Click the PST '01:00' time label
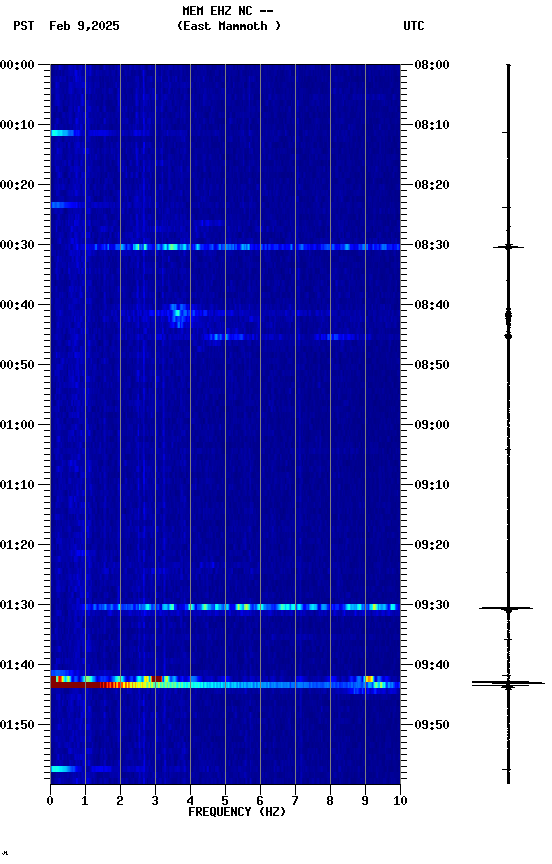Viewport: 552px width, 864px height. pos(17,425)
